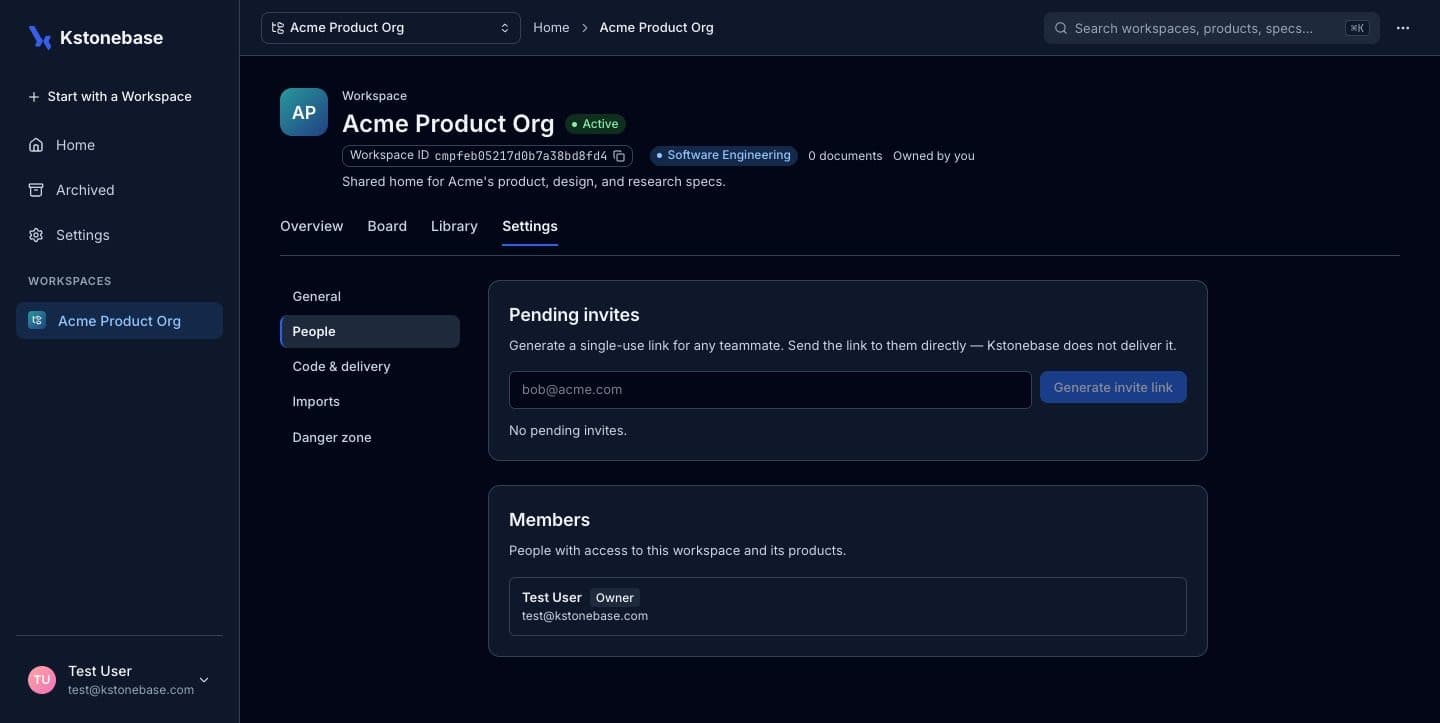Select the People settings section

coord(370,332)
